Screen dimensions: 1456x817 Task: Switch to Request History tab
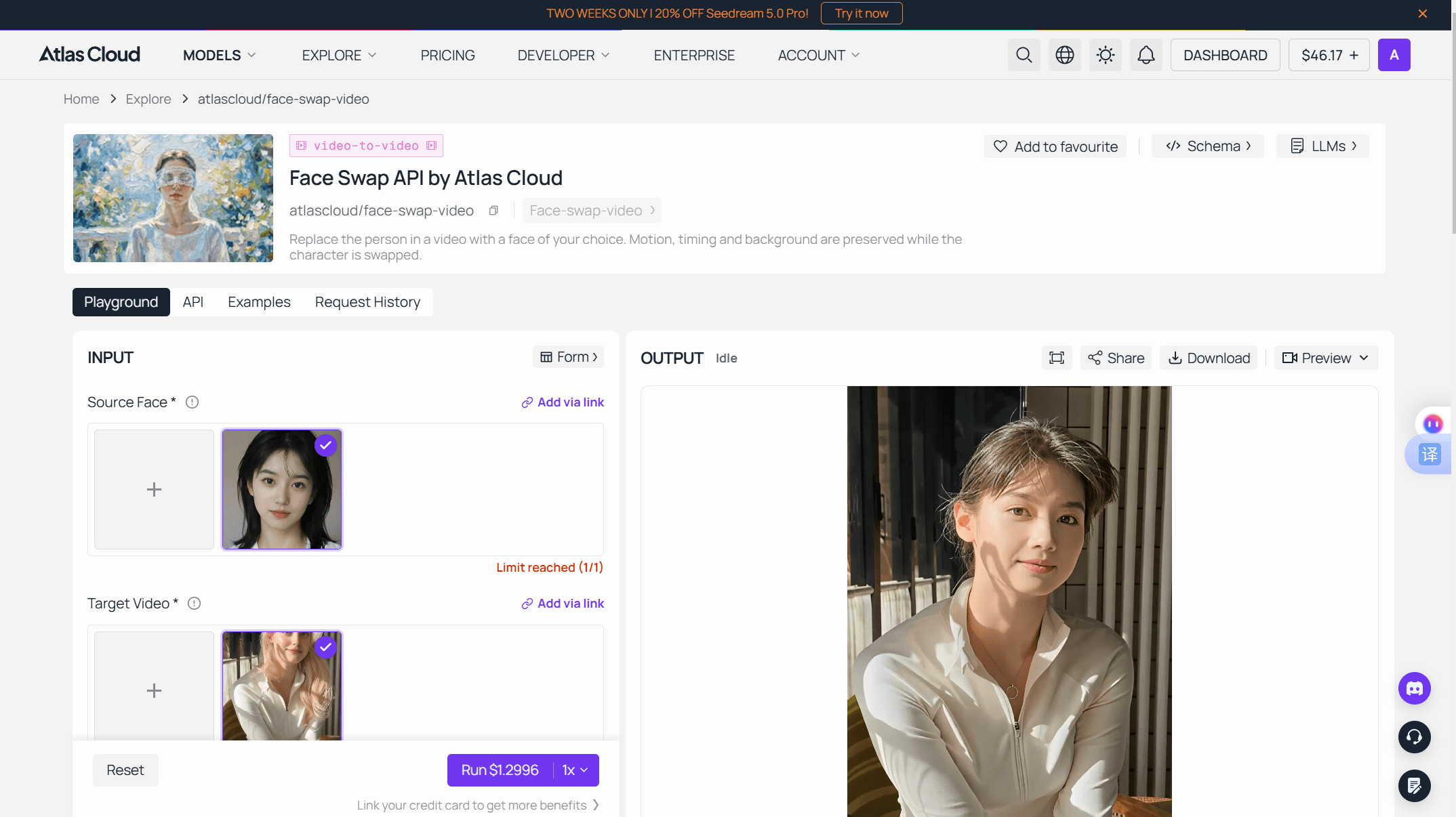coord(367,302)
